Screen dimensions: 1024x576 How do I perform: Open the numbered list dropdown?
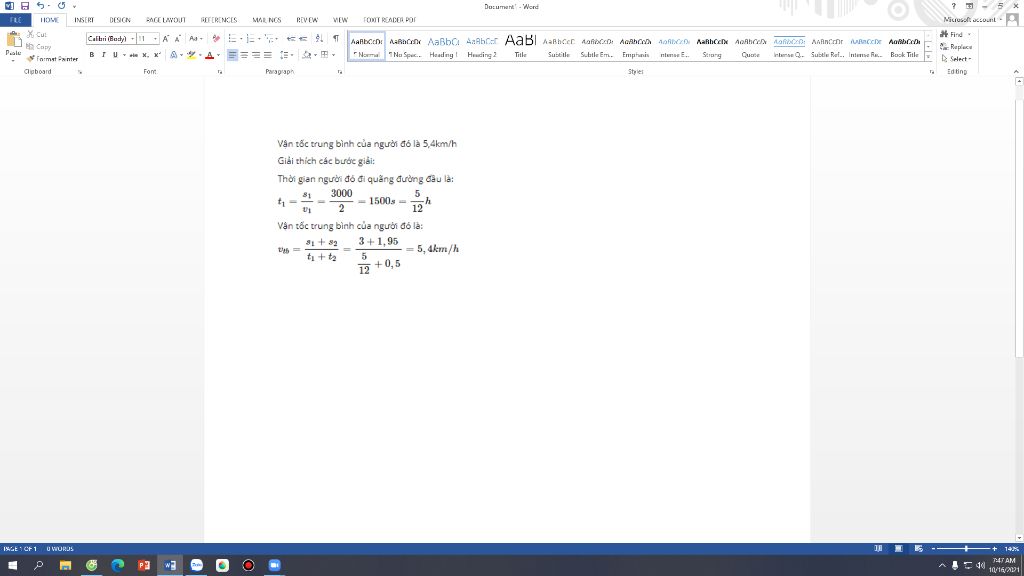coord(259,39)
